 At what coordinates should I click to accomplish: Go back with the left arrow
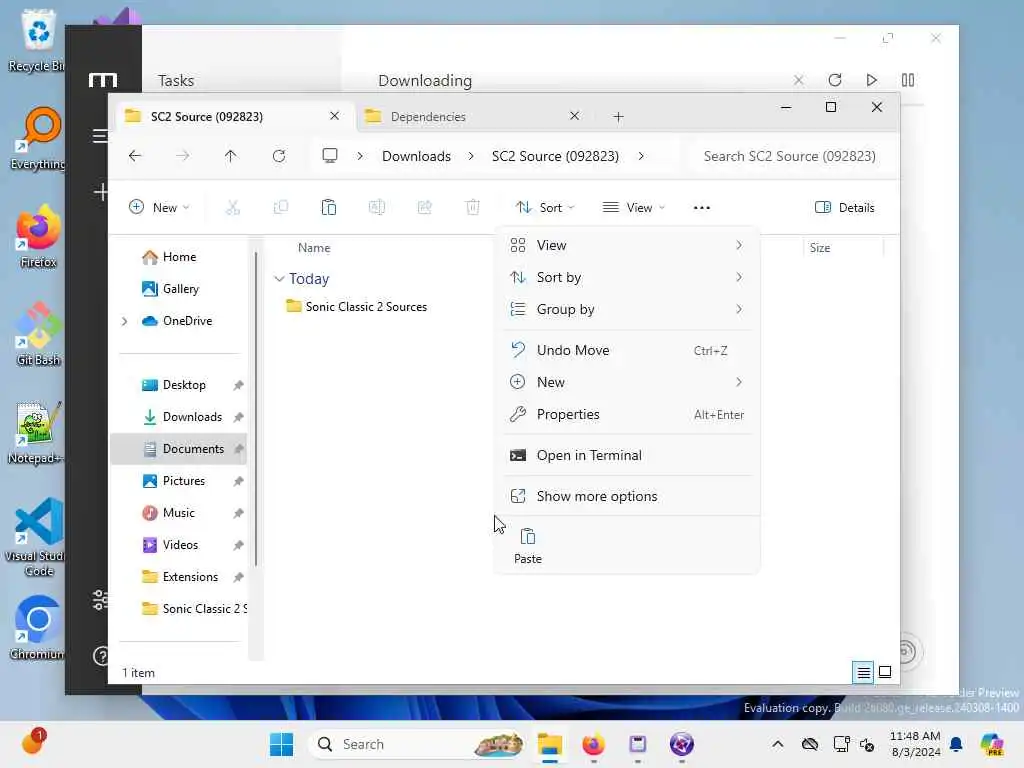pyautogui.click(x=135, y=156)
